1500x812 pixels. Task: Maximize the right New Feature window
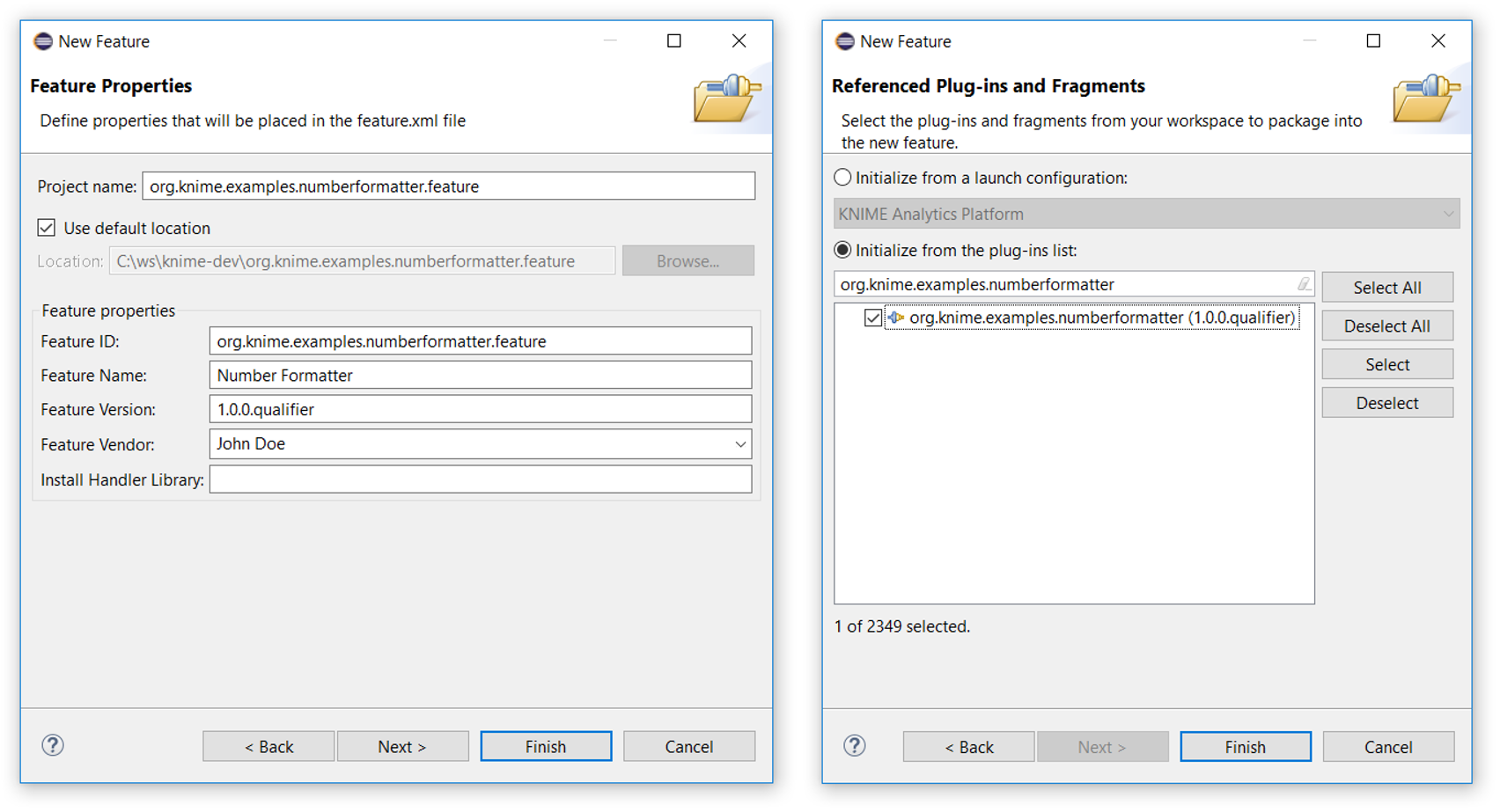click(1373, 40)
